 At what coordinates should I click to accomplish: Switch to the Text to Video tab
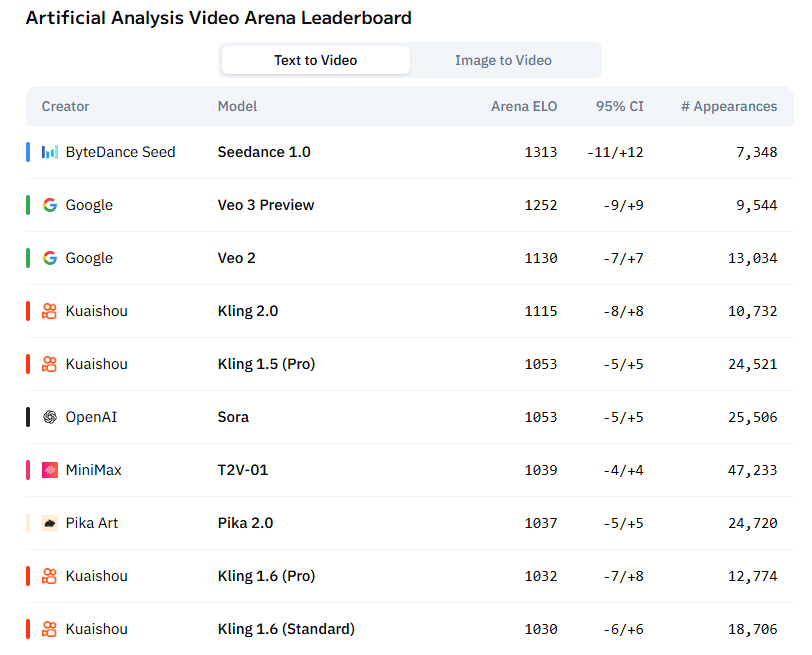(x=315, y=60)
